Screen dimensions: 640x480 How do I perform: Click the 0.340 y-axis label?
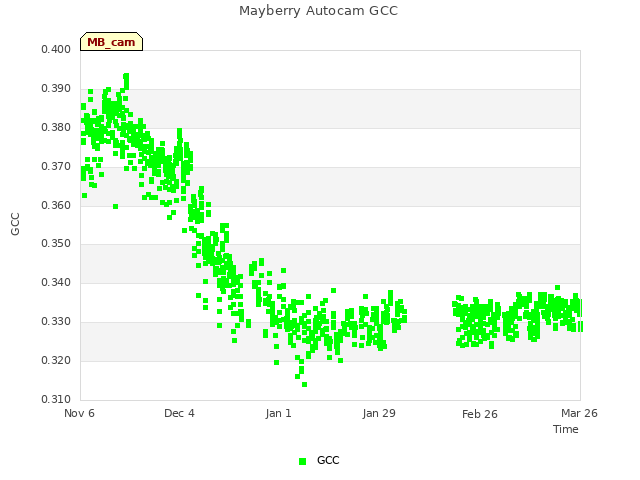pos(56,282)
